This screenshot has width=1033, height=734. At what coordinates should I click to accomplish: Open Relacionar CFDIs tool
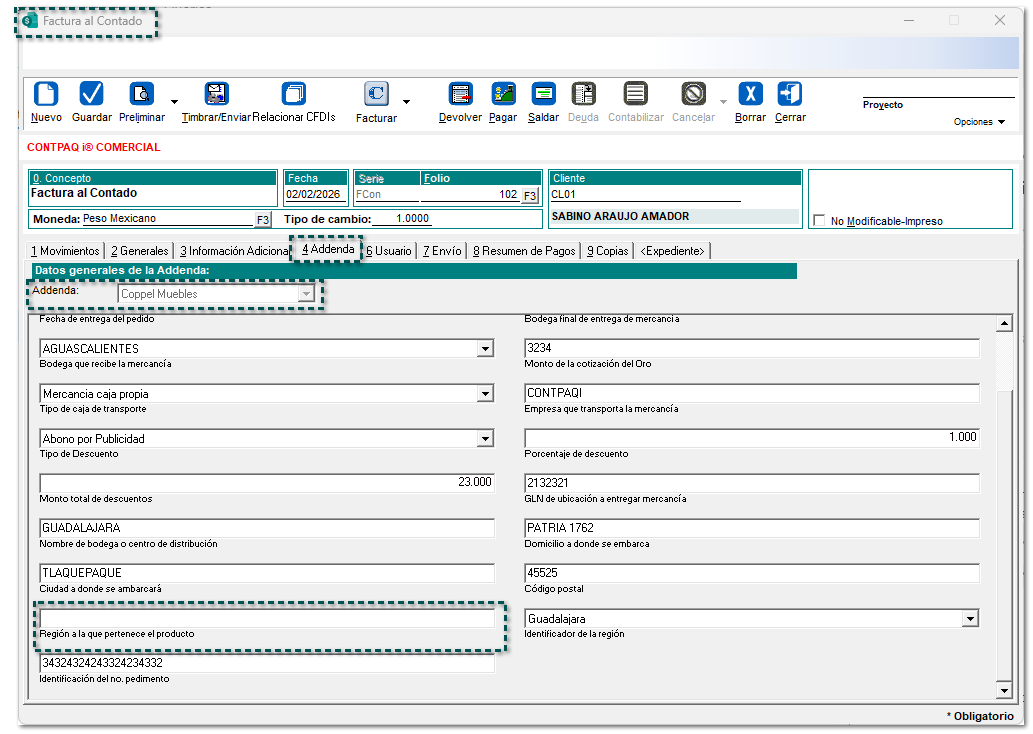click(293, 95)
